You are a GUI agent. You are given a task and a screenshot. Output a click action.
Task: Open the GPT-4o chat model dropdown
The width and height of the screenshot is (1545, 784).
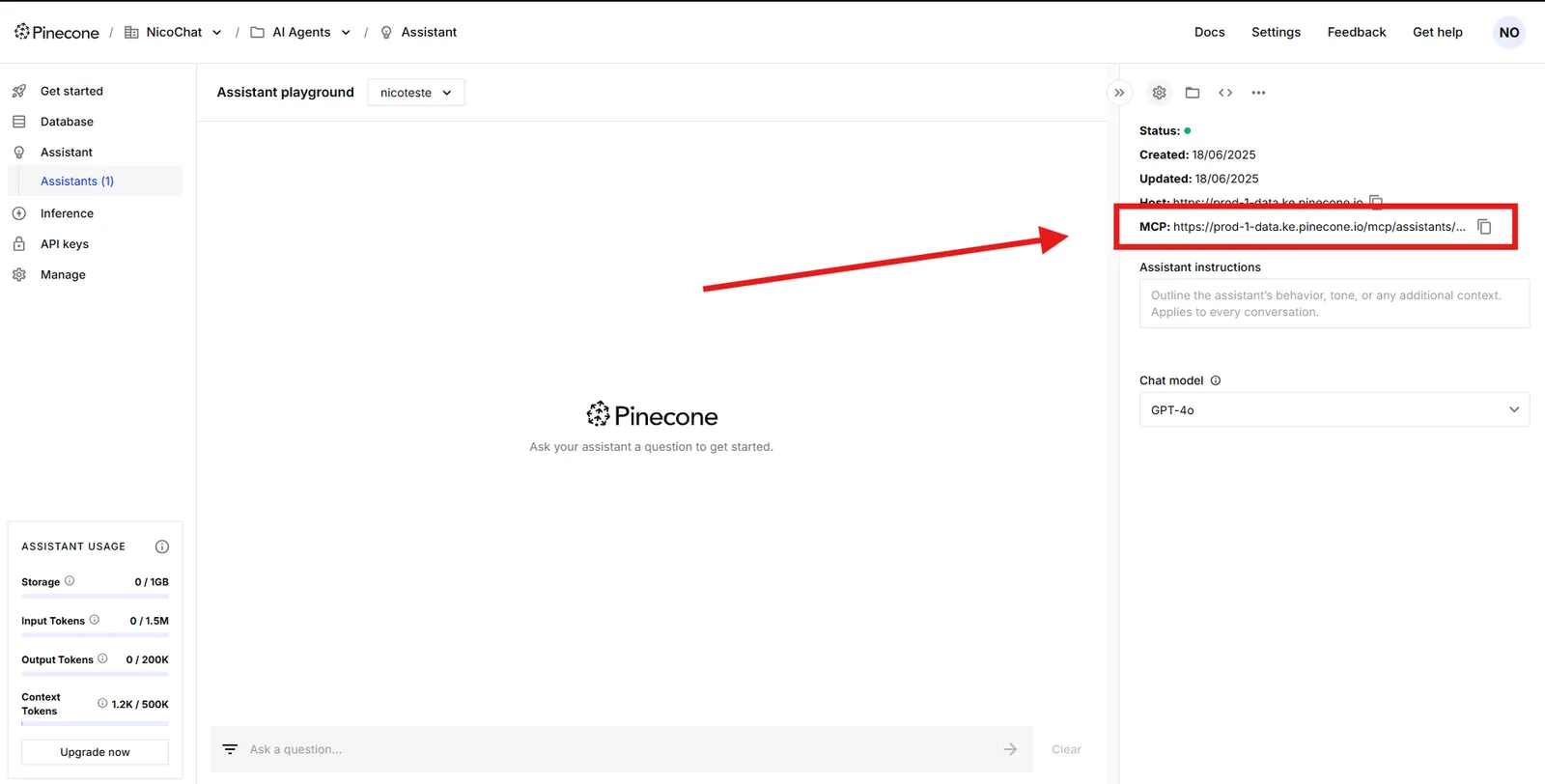pos(1334,409)
